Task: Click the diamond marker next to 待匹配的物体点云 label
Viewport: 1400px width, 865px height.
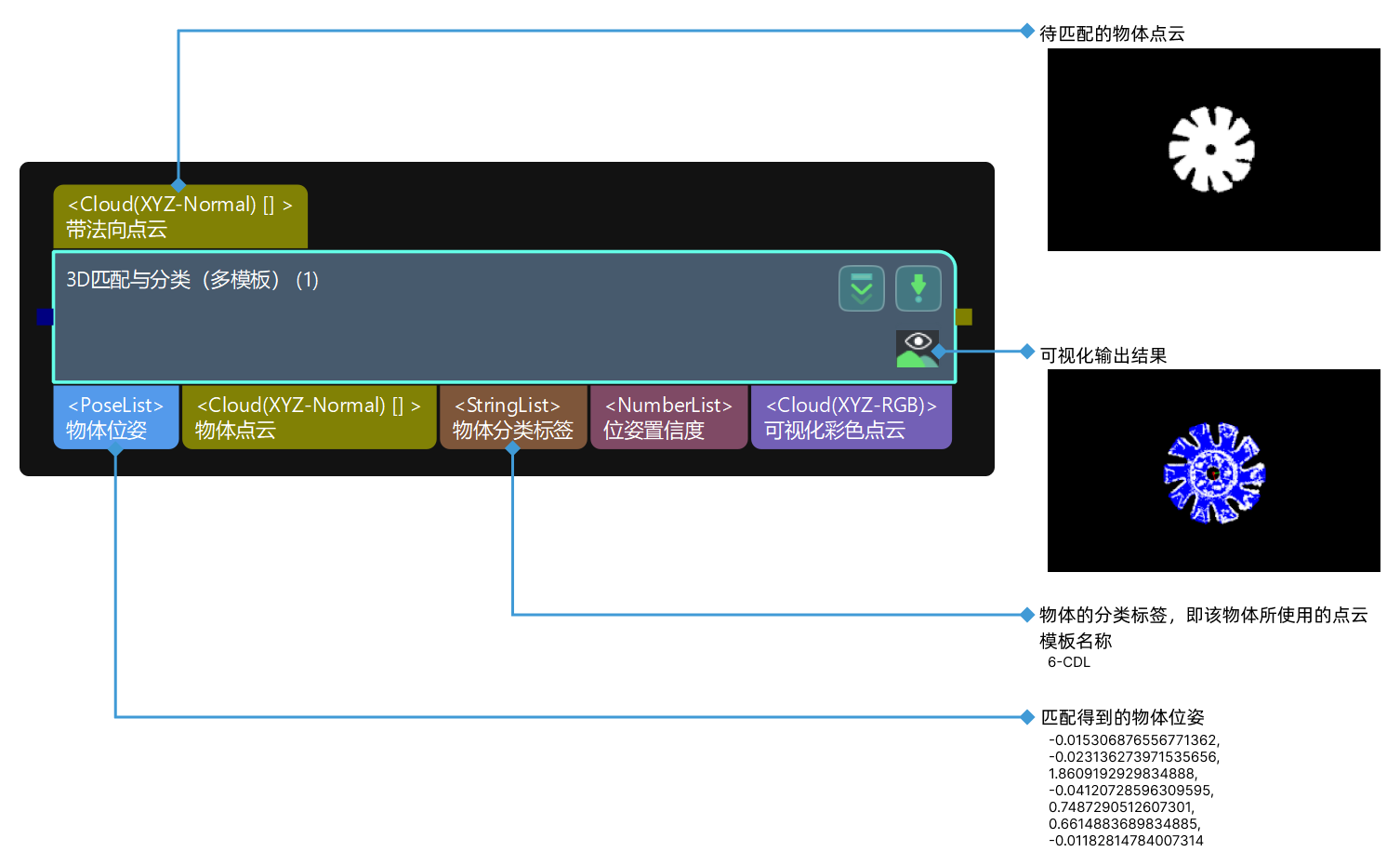Action: (1027, 33)
